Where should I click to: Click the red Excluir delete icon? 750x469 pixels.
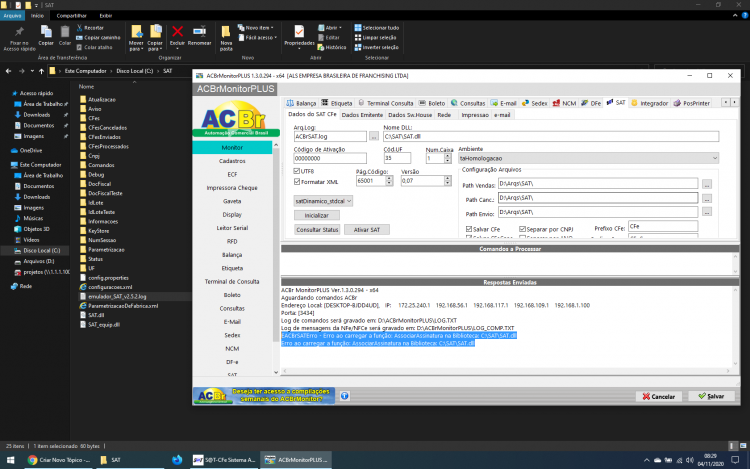177,32
